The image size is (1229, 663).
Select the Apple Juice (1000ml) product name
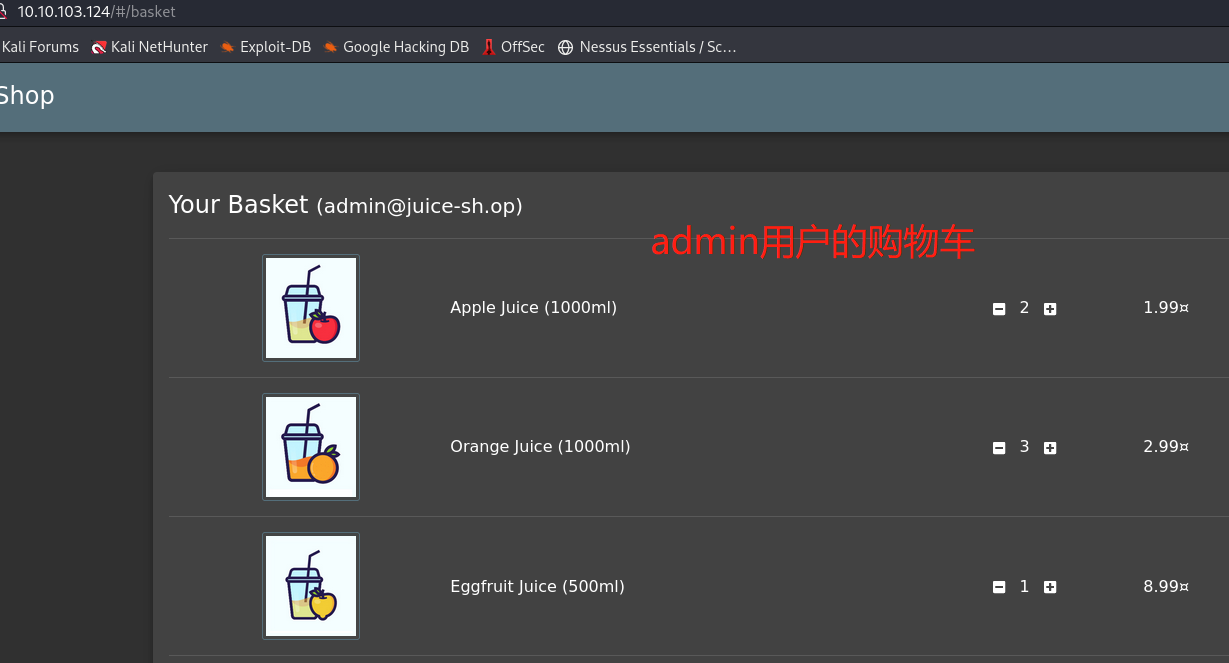(x=533, y=308)
